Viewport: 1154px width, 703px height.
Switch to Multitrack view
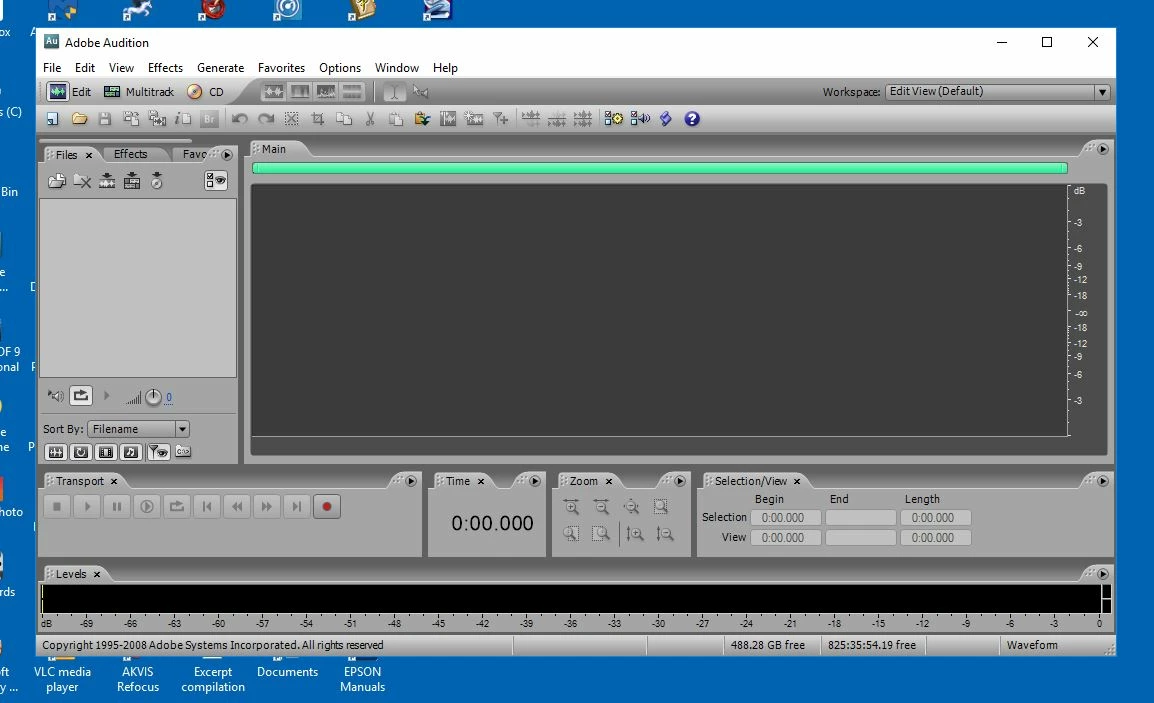coord(139,92)
